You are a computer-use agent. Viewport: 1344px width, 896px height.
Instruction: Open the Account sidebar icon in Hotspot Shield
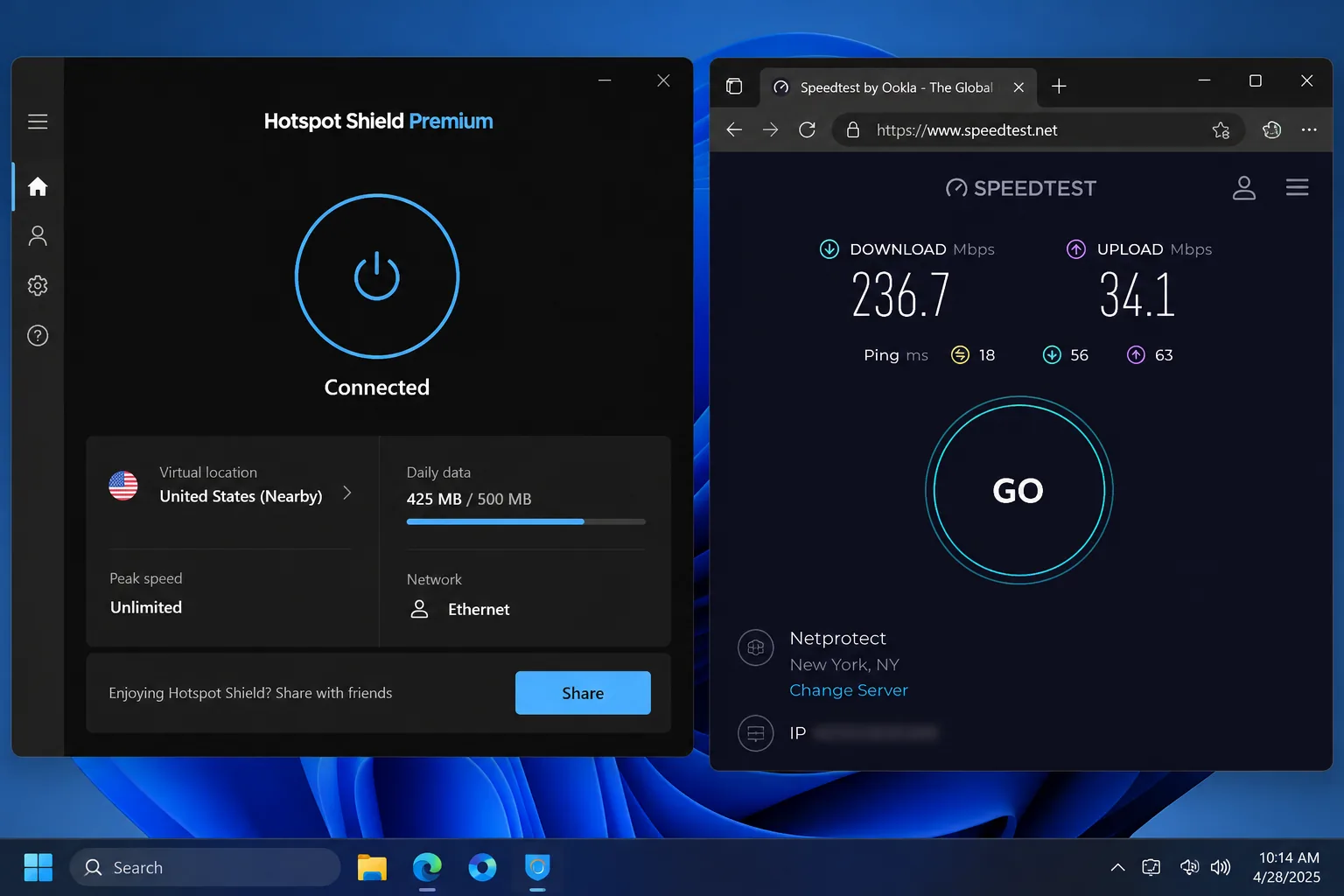pos(38,236)
